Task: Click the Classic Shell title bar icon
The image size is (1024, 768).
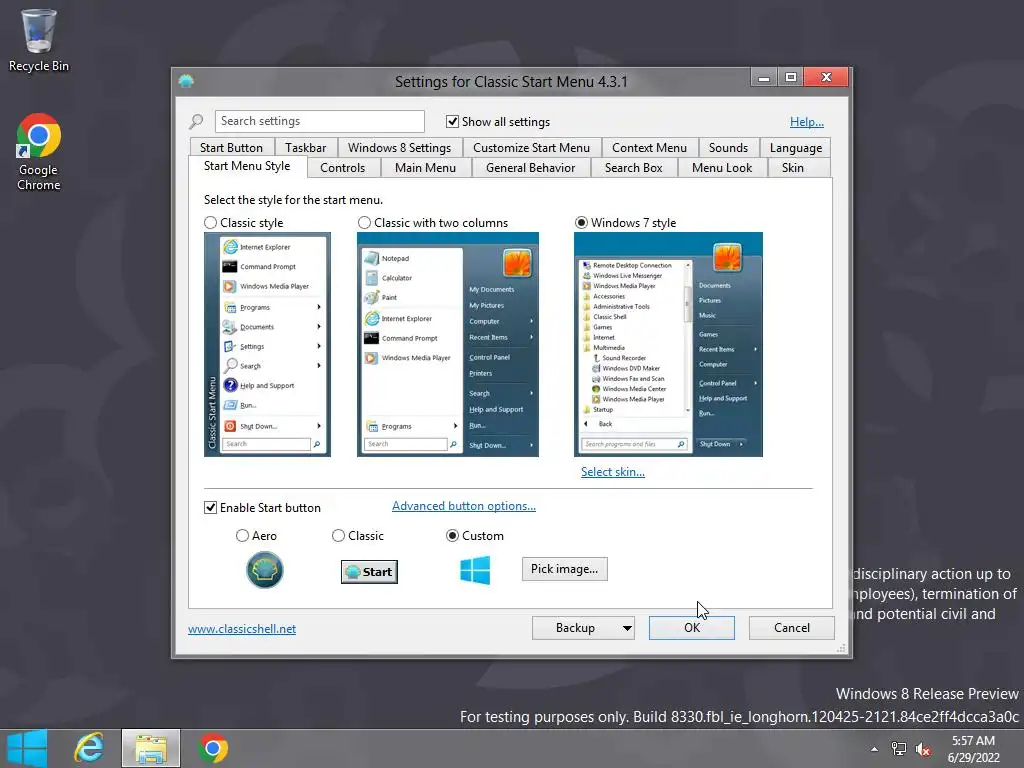Action: 186,81
